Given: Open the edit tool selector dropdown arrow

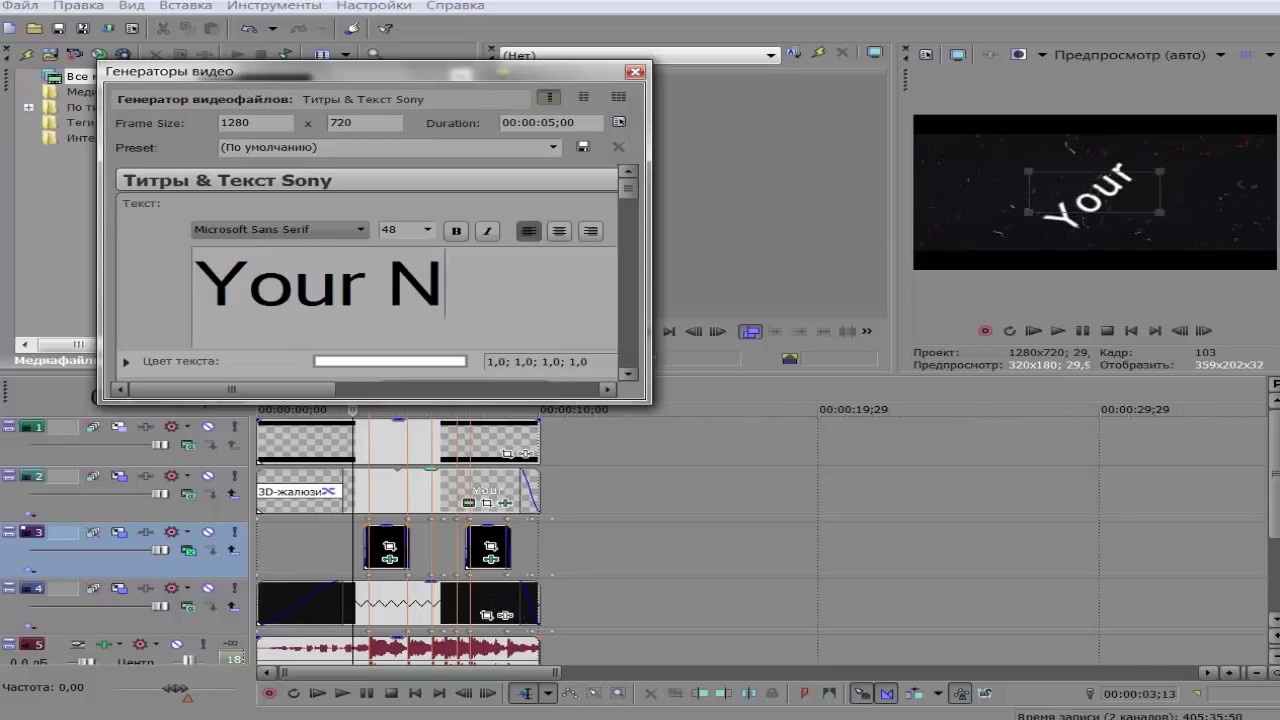Looking at the screenshot, I should pos(547,693).
